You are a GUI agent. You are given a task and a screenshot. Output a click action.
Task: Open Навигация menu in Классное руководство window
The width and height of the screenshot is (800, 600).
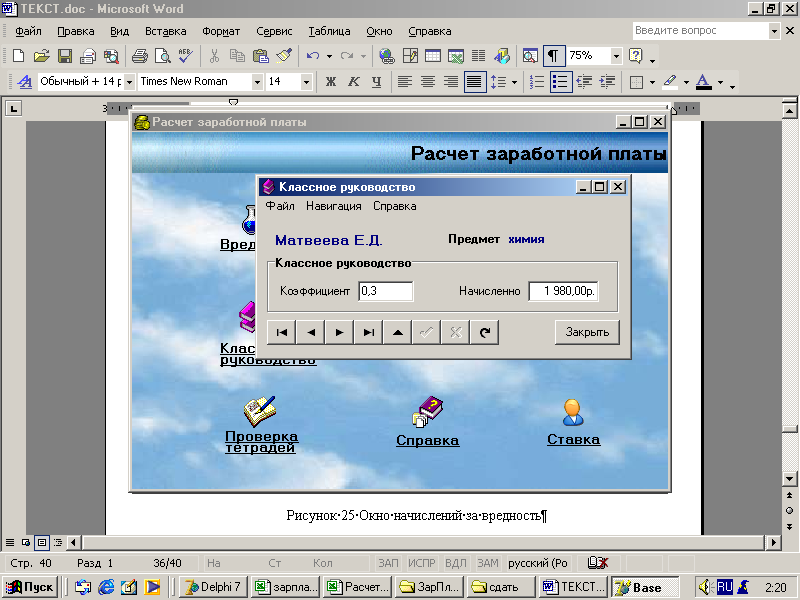(334, 206)
